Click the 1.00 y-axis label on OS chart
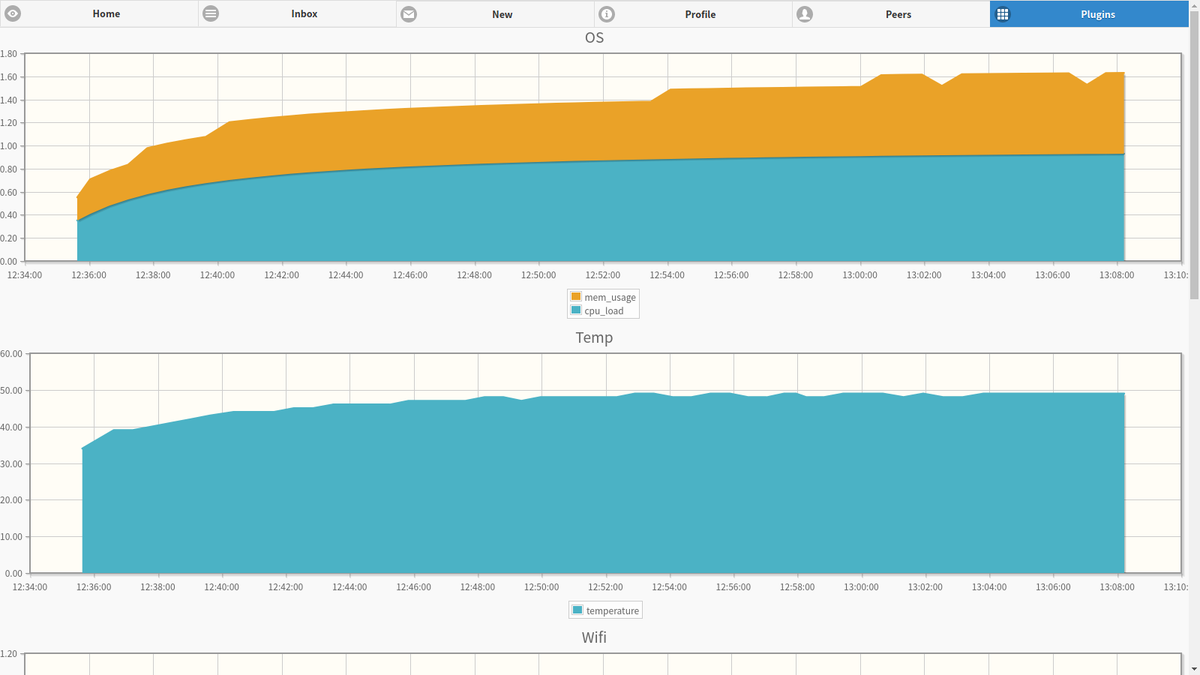Viewport: 1200px width, 675px height. [x=10, y=146]
